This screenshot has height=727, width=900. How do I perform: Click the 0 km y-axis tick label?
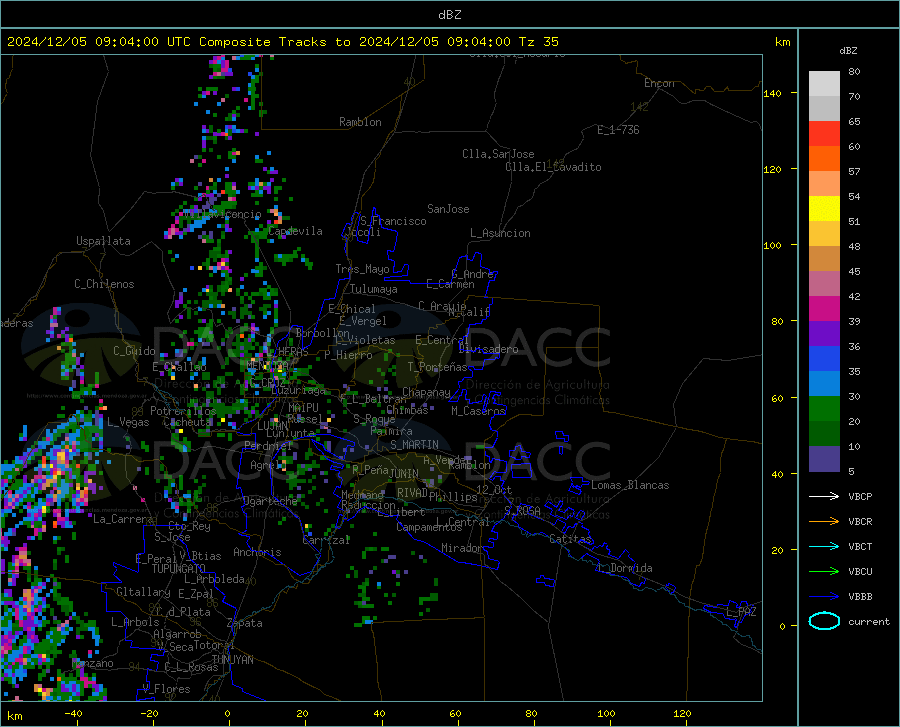click(782, 626)
